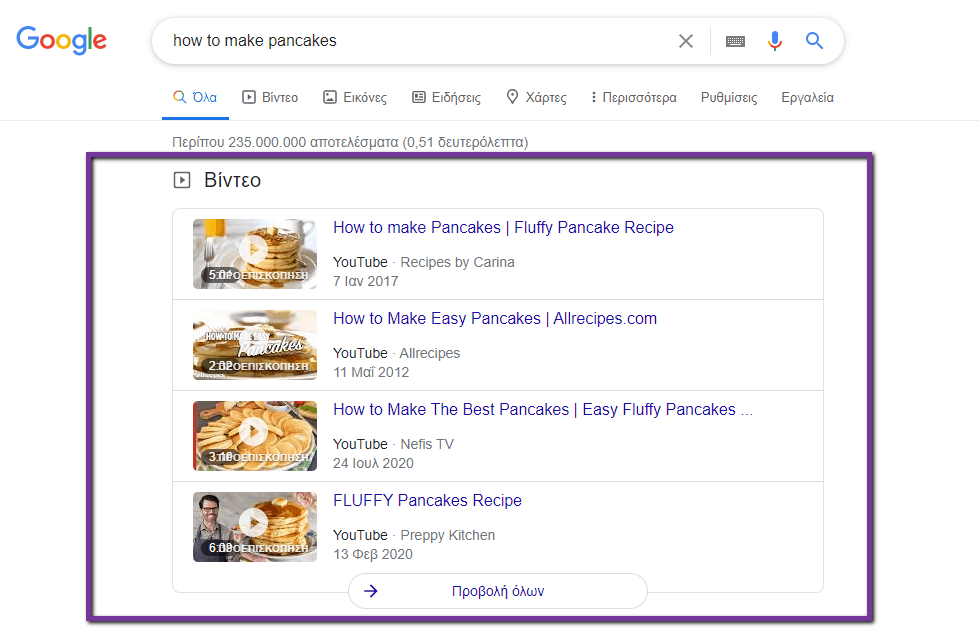Screen dimensions: 979x628
Task: Click the Προβολή όλων button
Action: (x=498, y=591)
